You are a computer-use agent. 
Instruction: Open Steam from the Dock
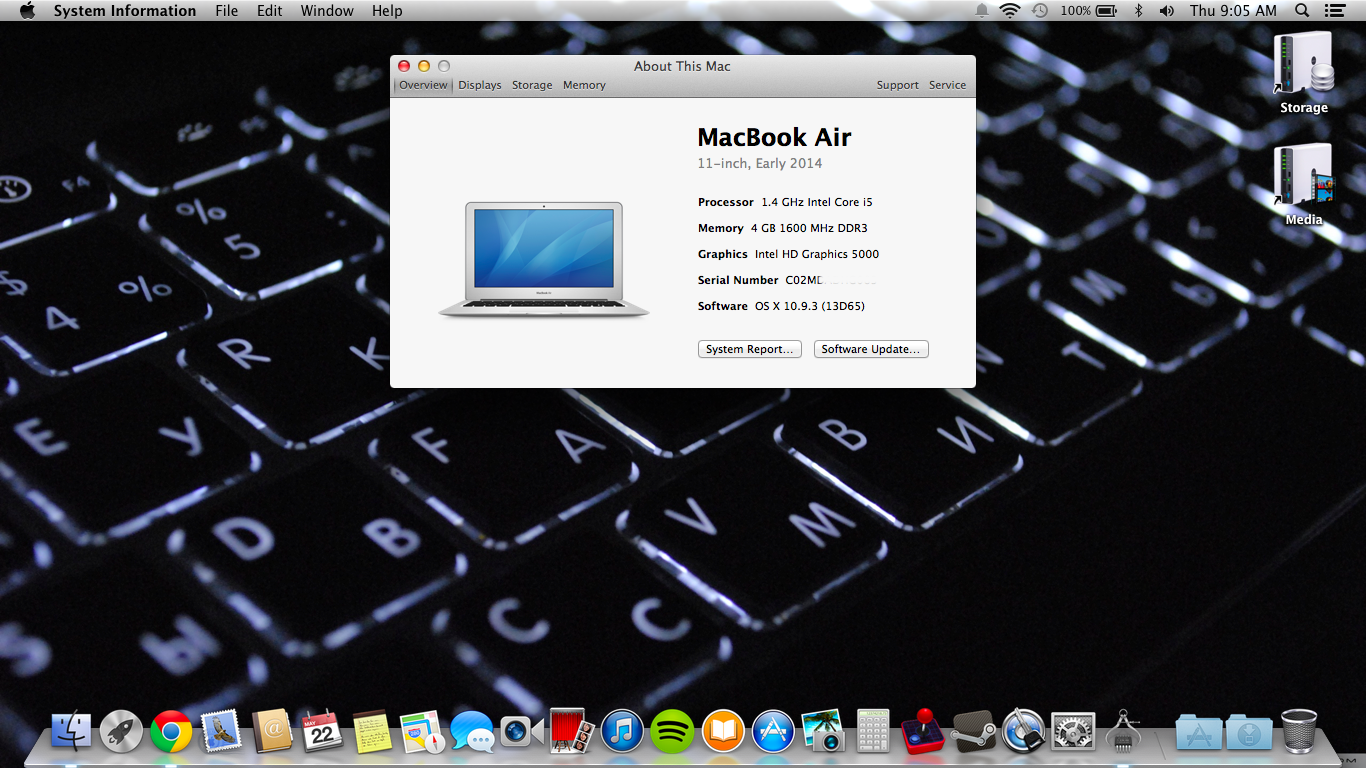click(x=973, y=732)
